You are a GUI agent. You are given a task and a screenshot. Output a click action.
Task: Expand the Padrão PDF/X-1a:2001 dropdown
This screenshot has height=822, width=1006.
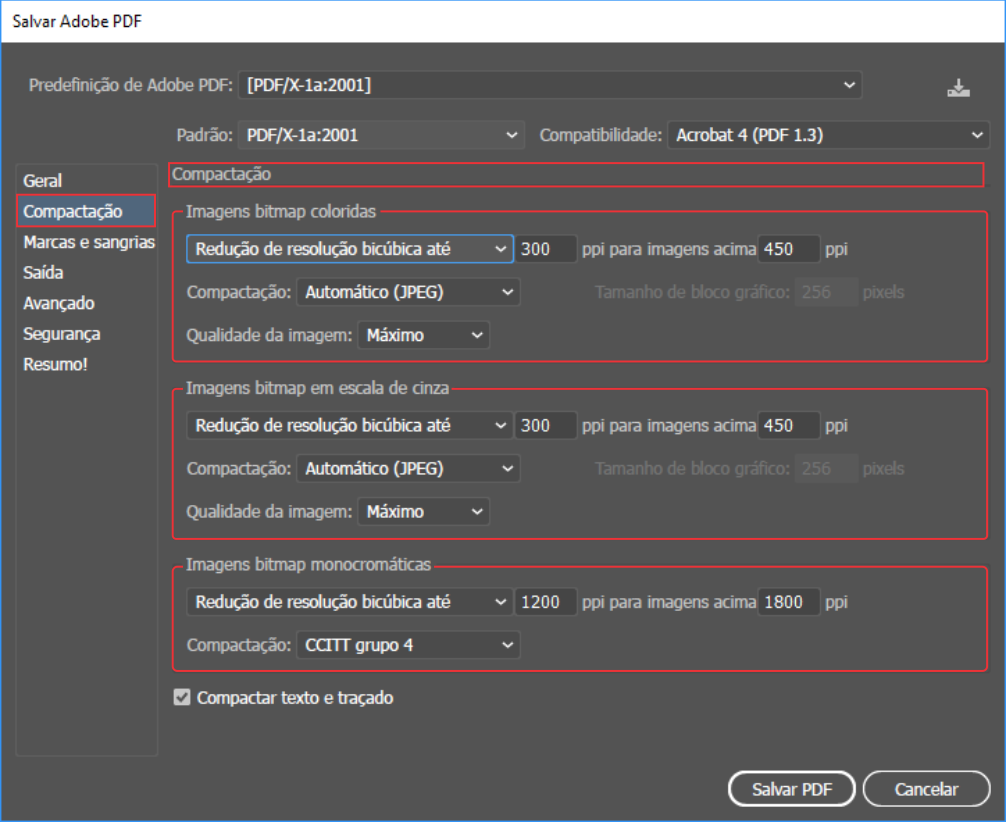[x=381, y=135]
